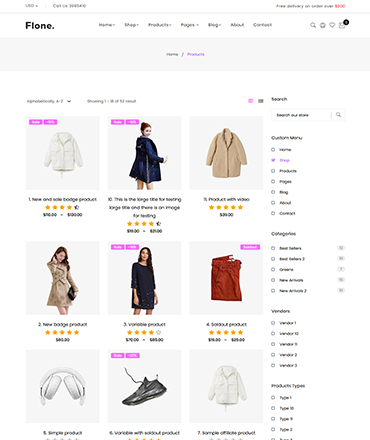
Task: Focus the 'Search our store' input field
Action: point(302,115)
